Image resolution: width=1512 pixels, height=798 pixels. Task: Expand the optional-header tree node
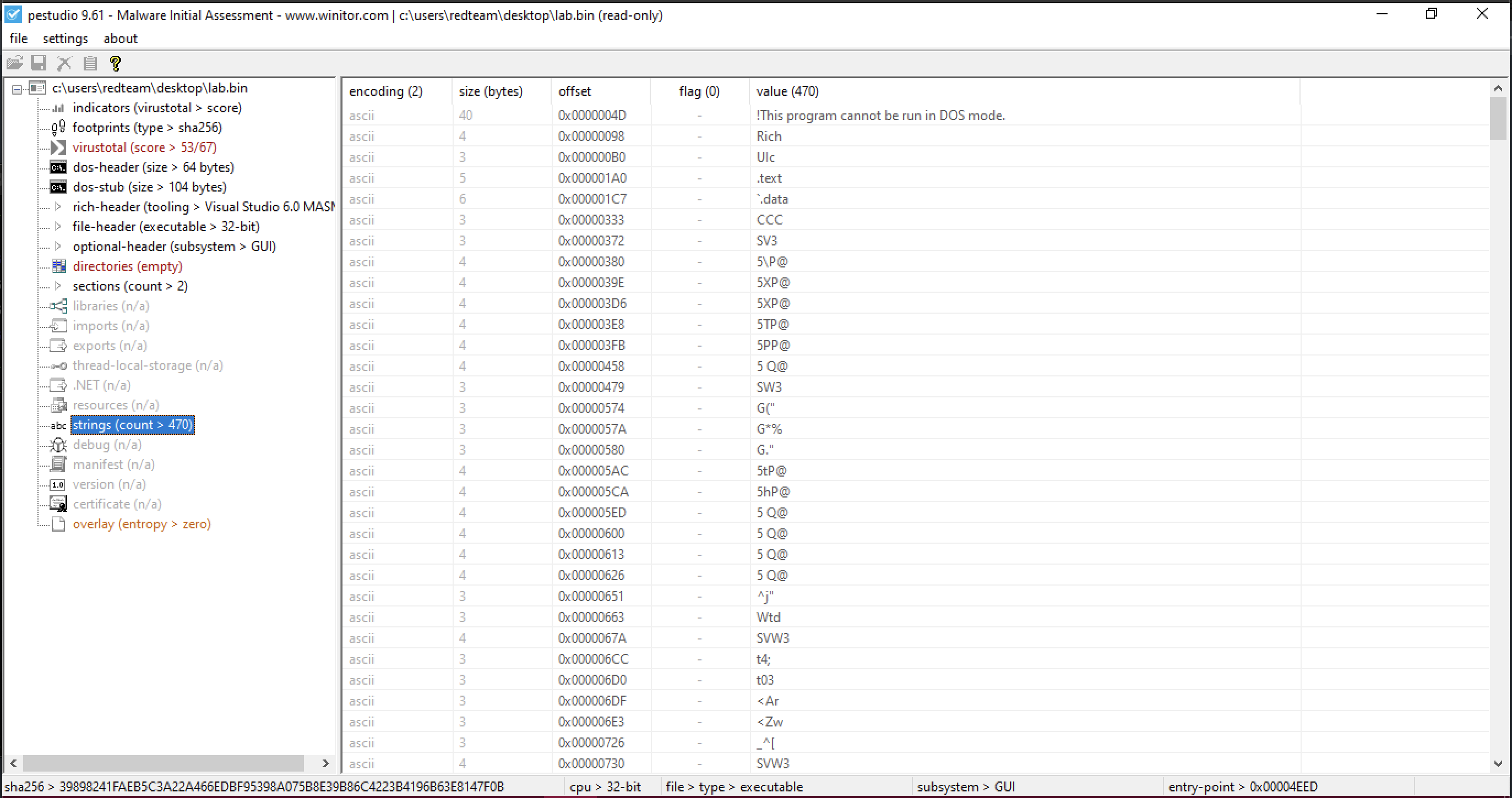57,247
